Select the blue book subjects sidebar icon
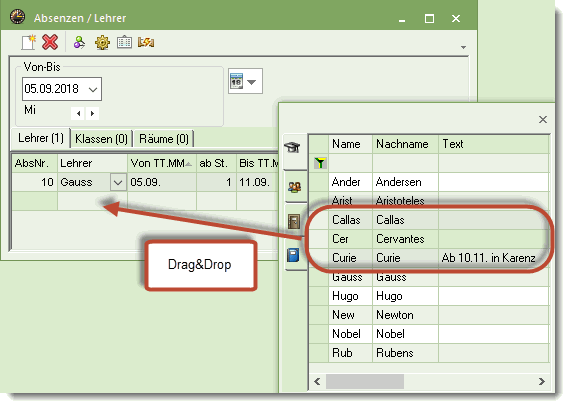570x408 pixels. pos(293,255)
